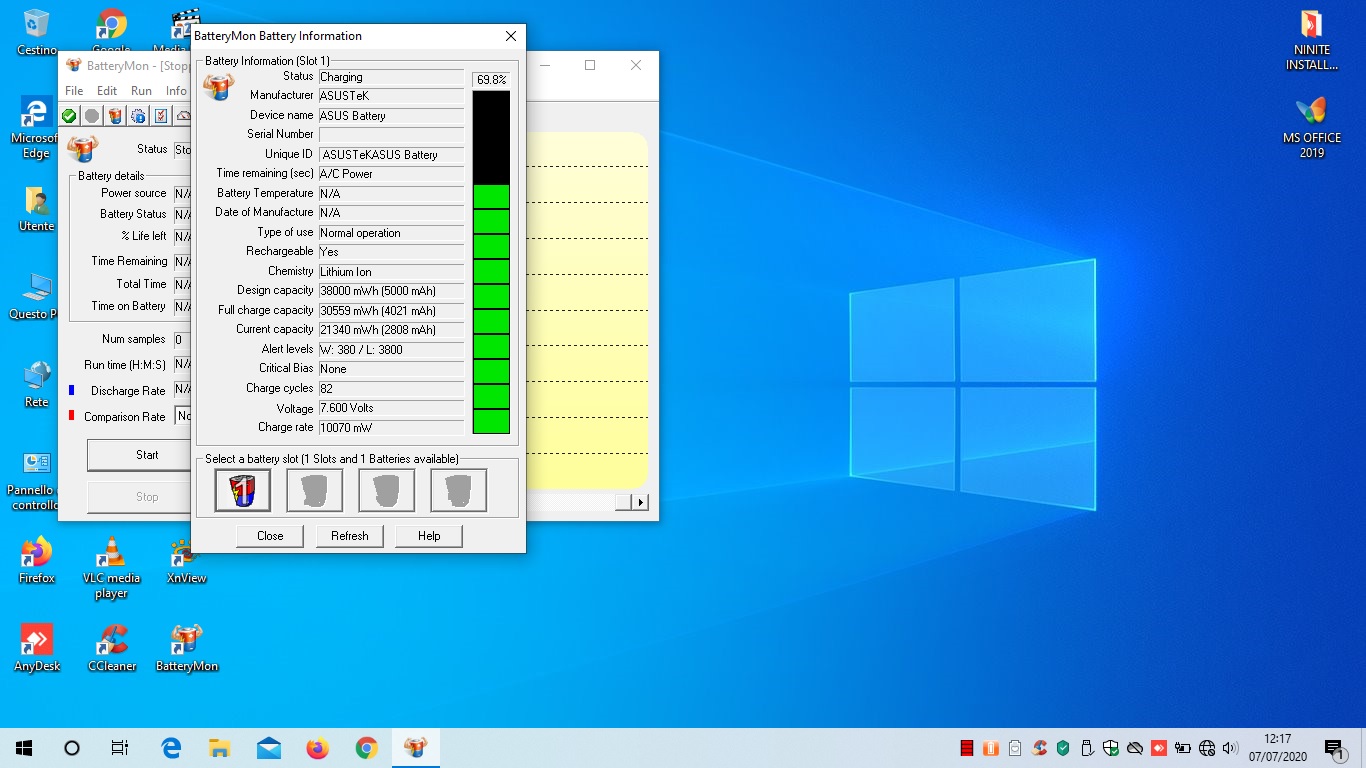
Task: Open Windows Security from the tray
Action: (x=1111, y=748)
